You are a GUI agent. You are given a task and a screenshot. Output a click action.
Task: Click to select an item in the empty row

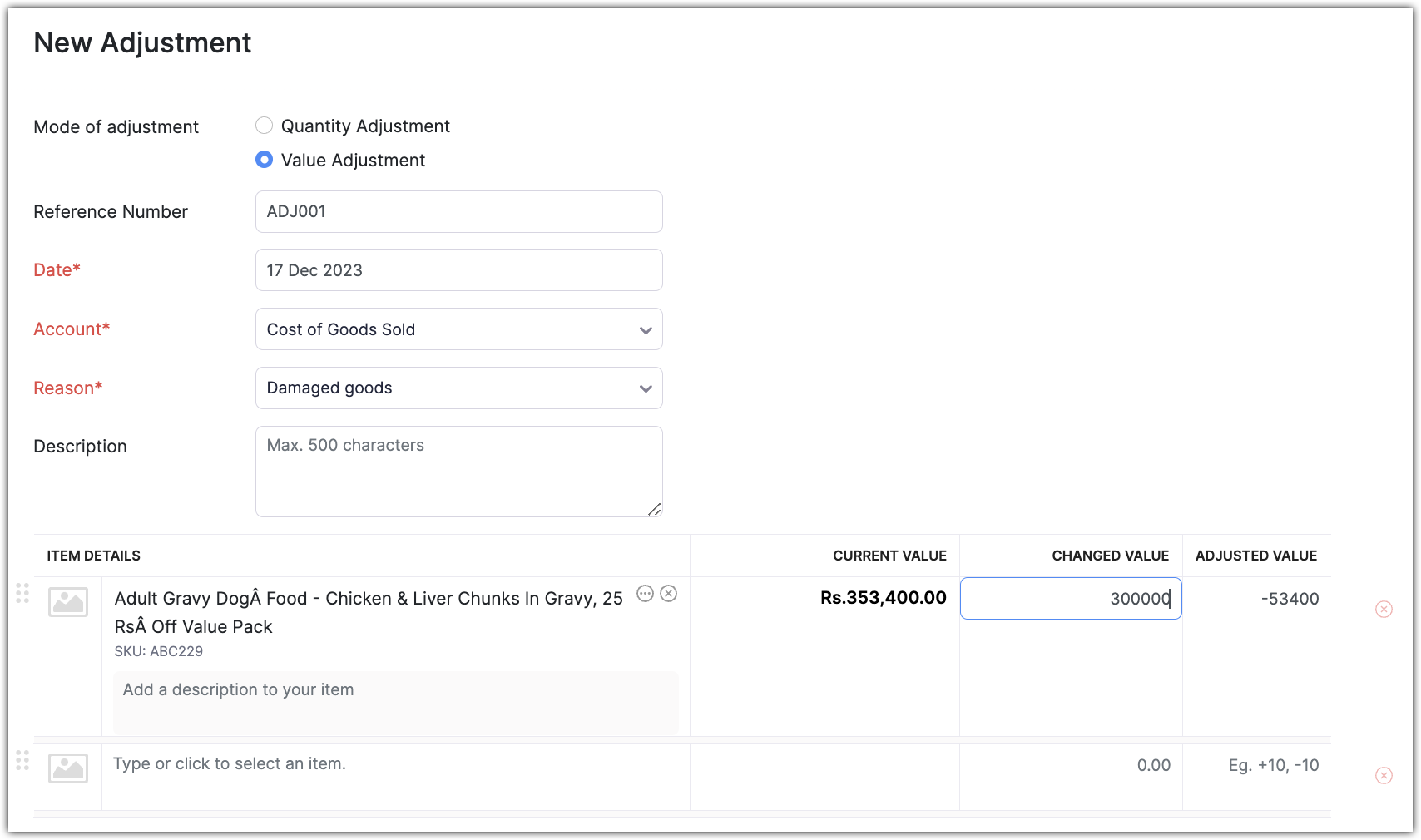click(x=333, y=763)
